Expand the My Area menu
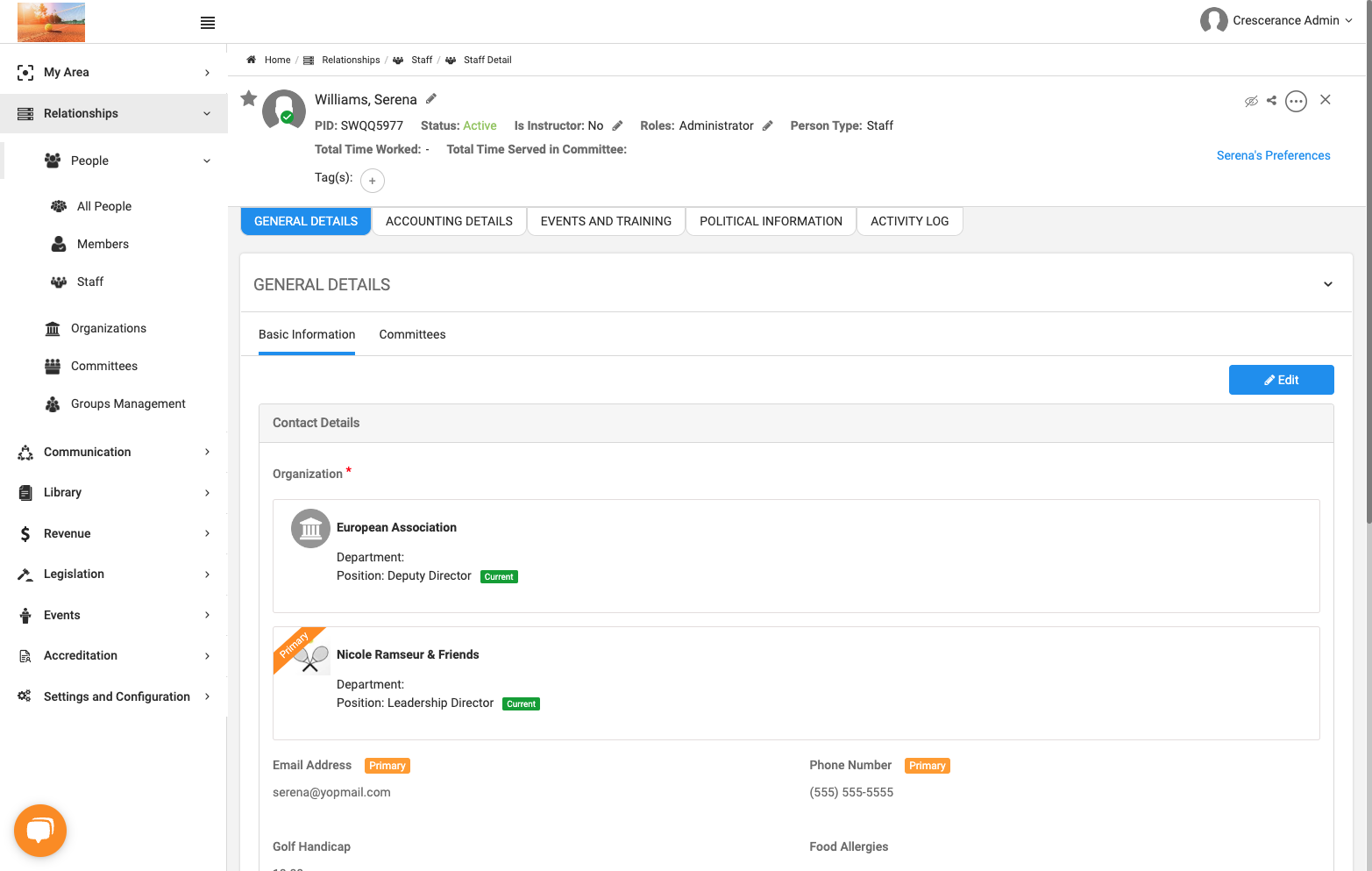Image resolution: width=1372 pixels, height=871 pixels. (114, 72)
